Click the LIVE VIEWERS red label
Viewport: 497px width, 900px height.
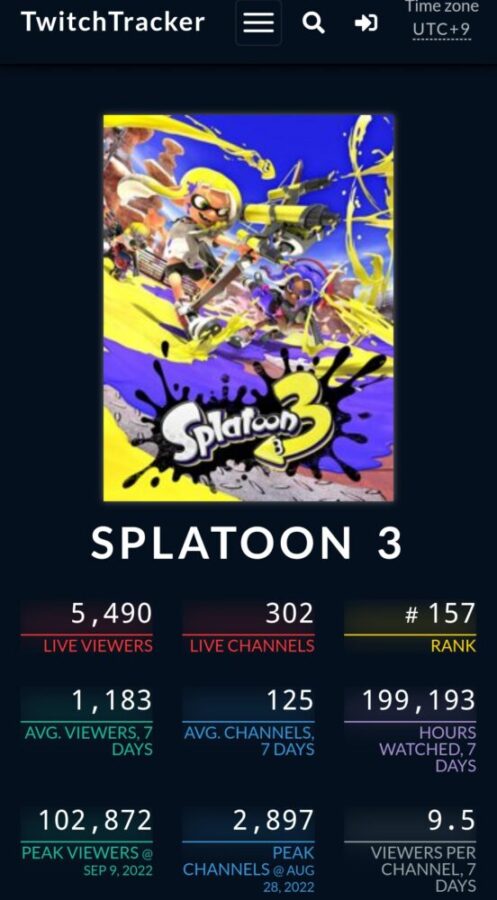point(98,646)
